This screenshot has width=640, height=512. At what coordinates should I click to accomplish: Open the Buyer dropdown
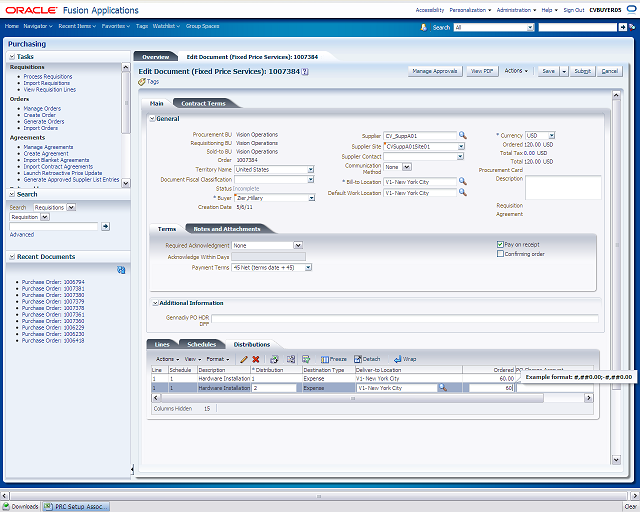311,198
